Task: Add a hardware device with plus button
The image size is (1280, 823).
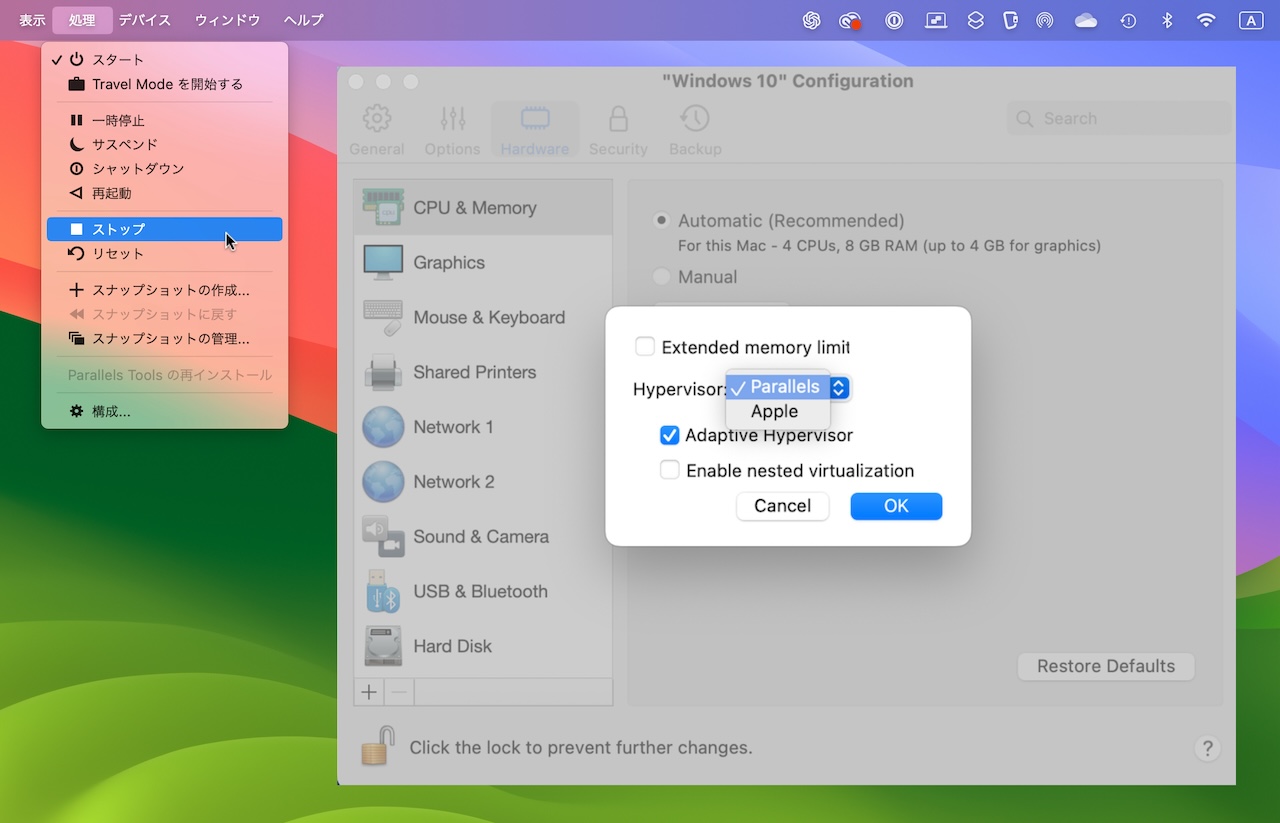Action: click(369, 692)
